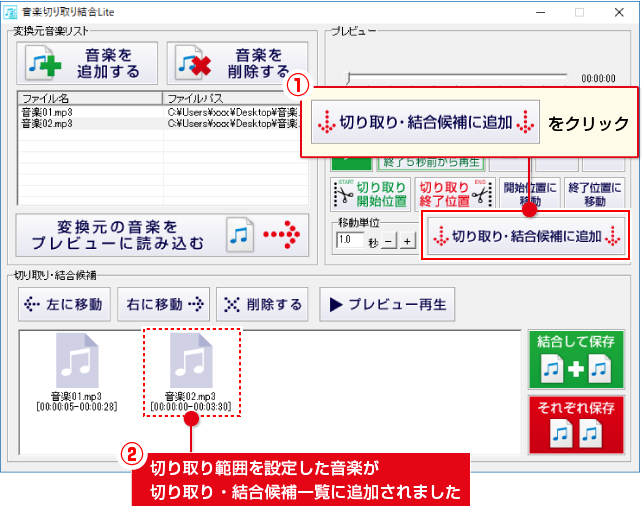Add to candidates via 切り取り・結合候補に追加
This screenshot has width=642, height=508.
coord(526,236)
